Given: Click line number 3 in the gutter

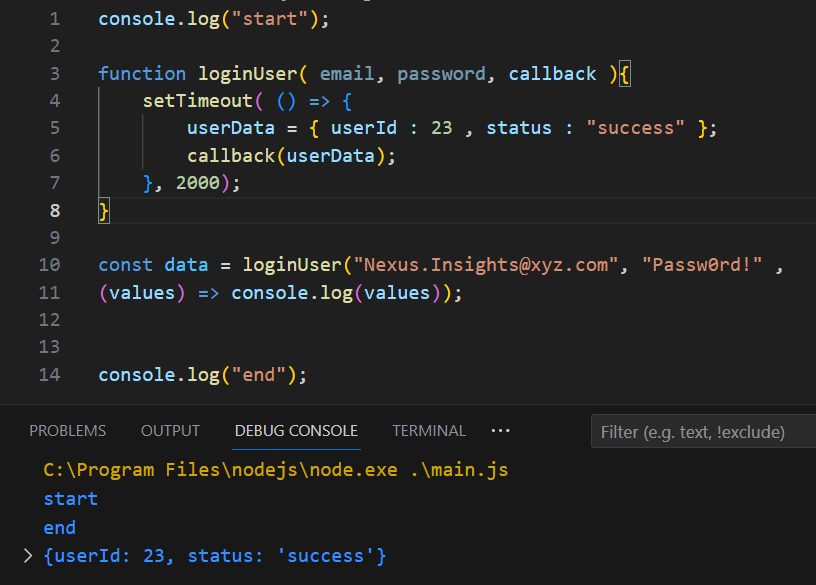Looking at the screenshot, I should 55,73.
